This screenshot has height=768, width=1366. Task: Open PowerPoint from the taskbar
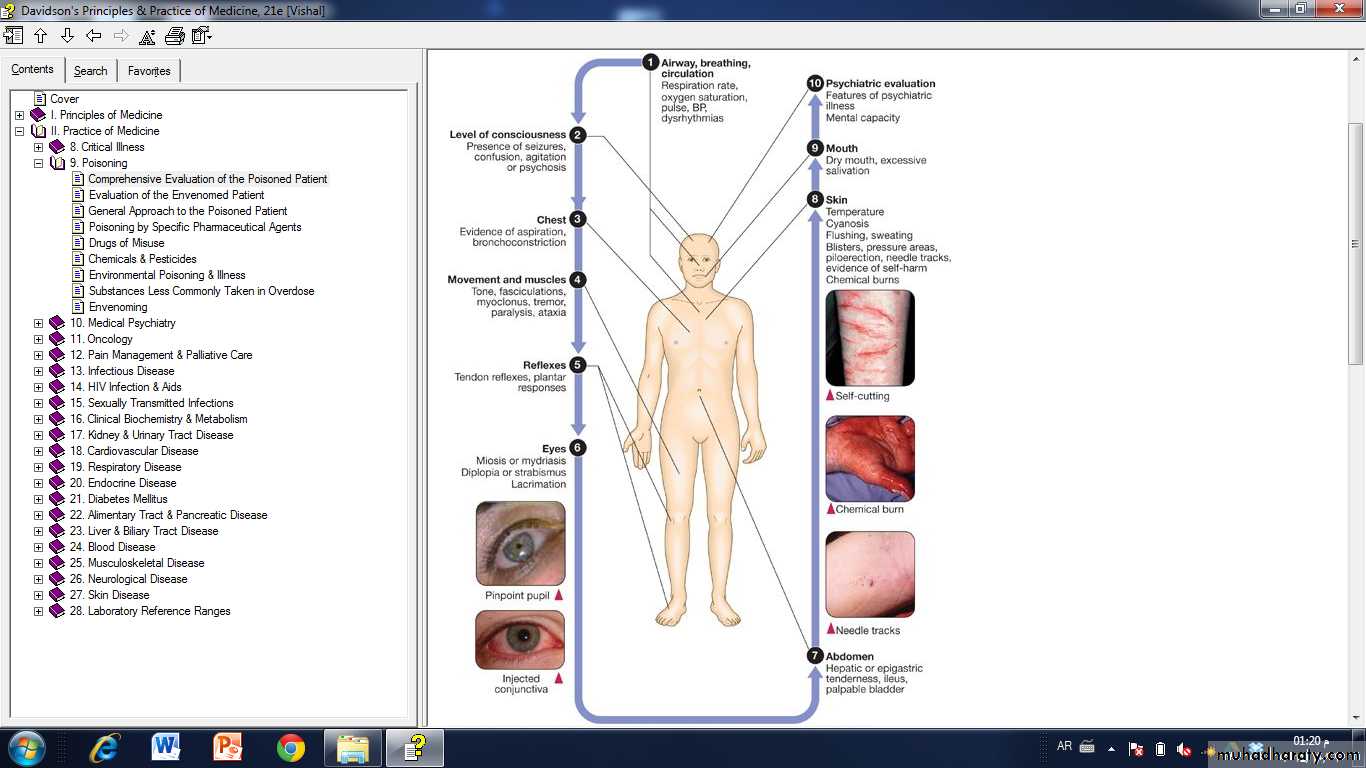click(228, 747)
